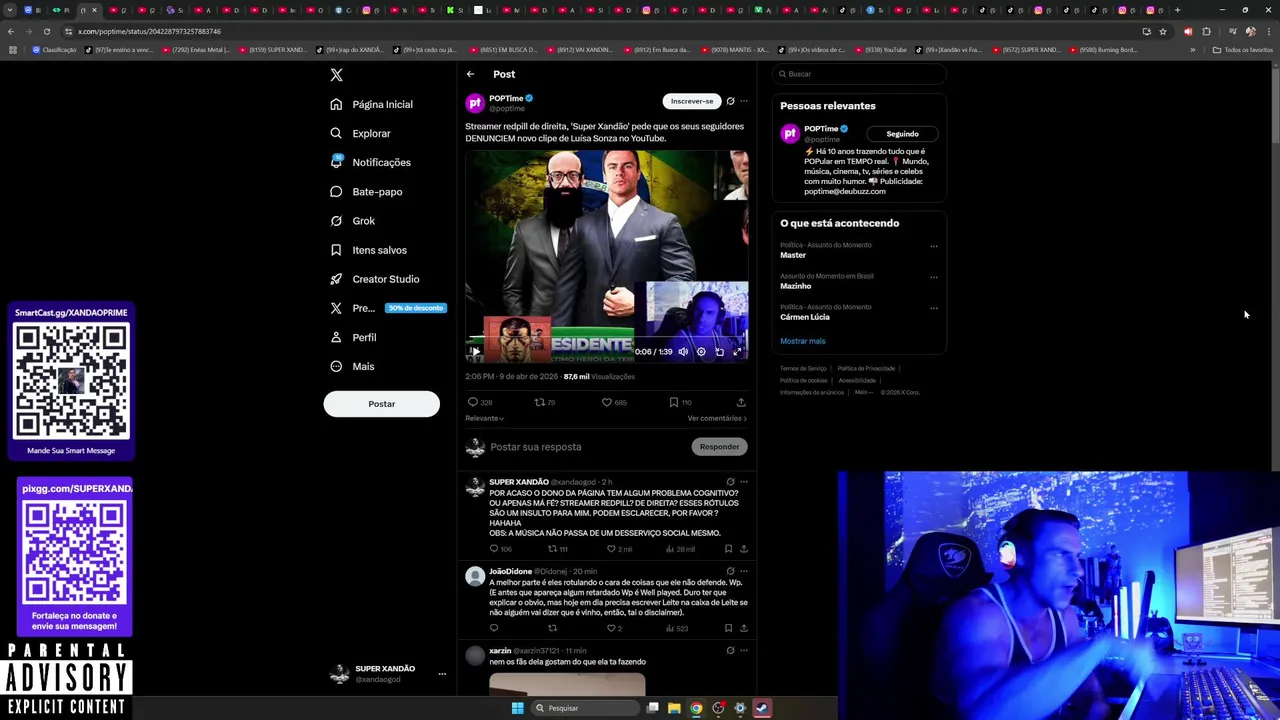
Task: Click Seguindo button for POPTime
Action: point(902,134)
